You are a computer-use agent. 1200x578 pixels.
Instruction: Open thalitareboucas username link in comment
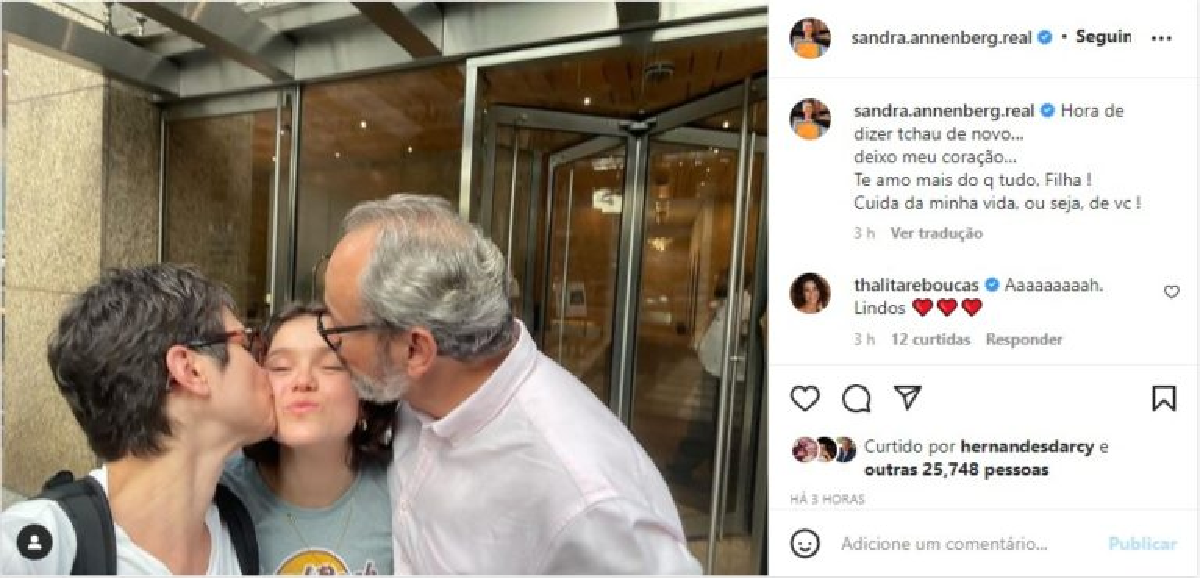[x=917, y=285]
